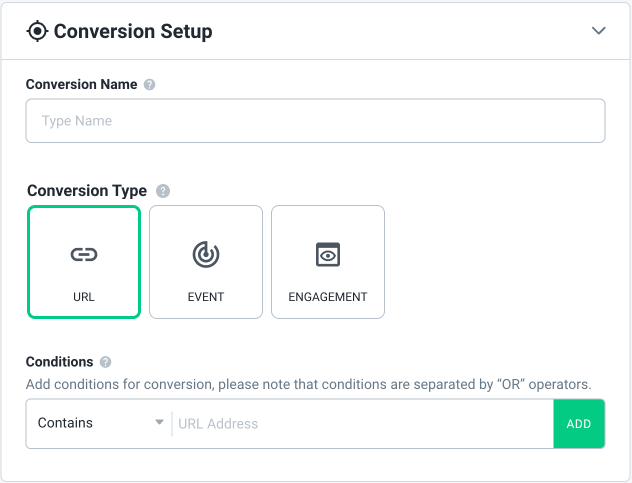Click the dropdown arrow next to Contains
The width and height of the screenshot is (632, 483).
pos(159,423)
